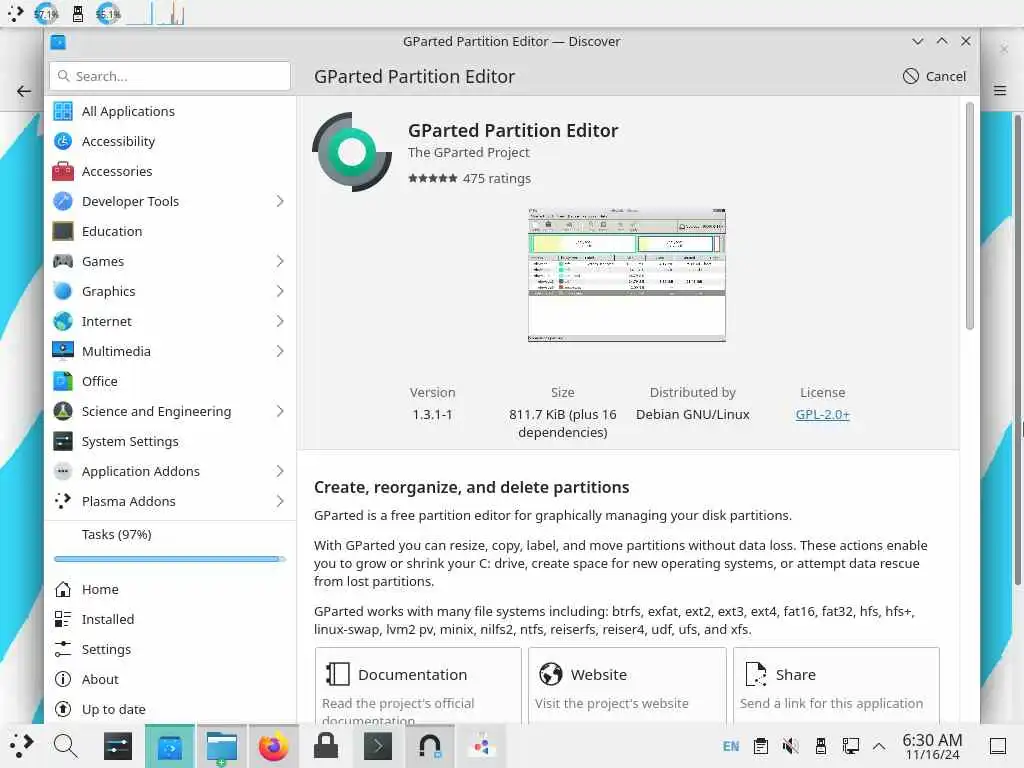Open the Games controller icon
The width and height of the screenshot is (1024, 768).
(x=63, y=261)
